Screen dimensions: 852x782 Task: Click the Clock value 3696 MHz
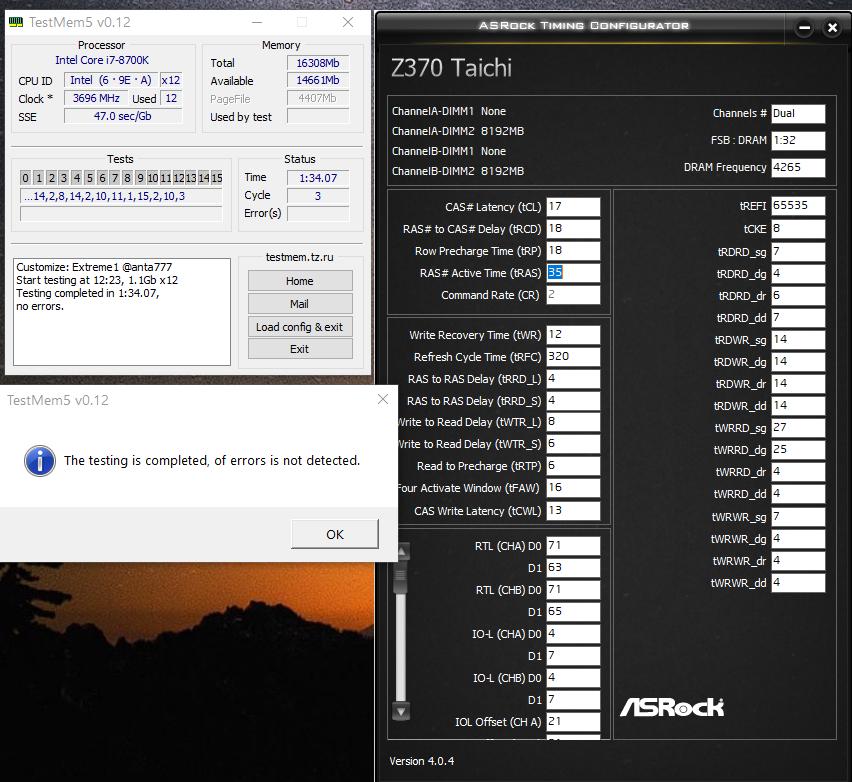(x=96, y=98)
